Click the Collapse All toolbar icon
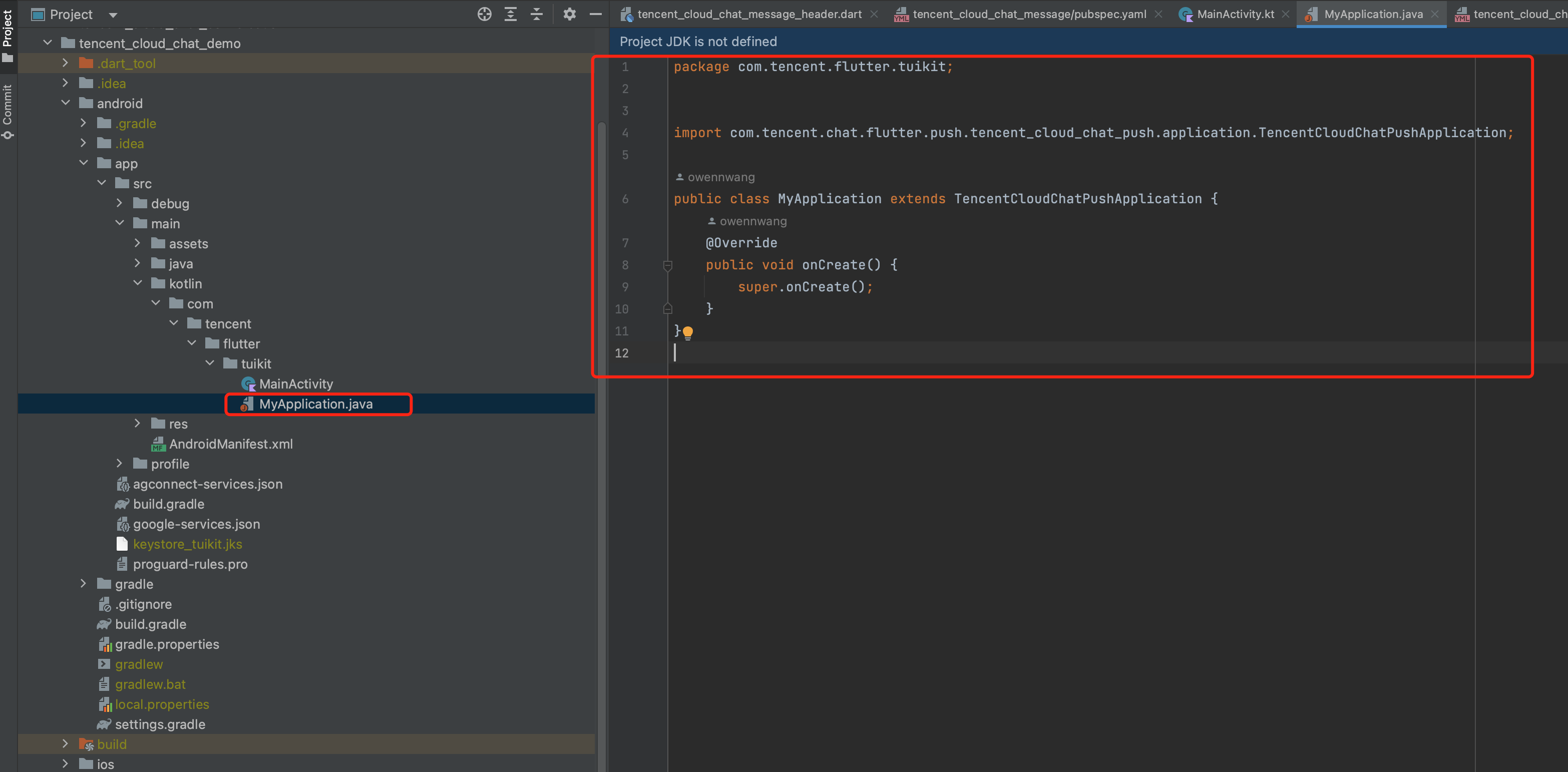The height and width of the screenshot is (772, 1568). pyautogui.click(x=536, y=14)
